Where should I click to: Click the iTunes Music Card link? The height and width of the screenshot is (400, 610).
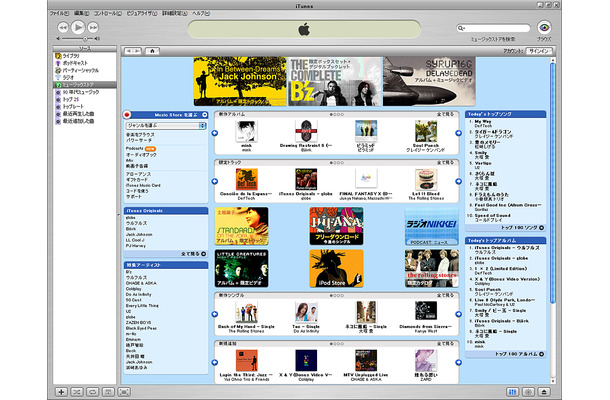pyautogui.click(x=143, y=186)
